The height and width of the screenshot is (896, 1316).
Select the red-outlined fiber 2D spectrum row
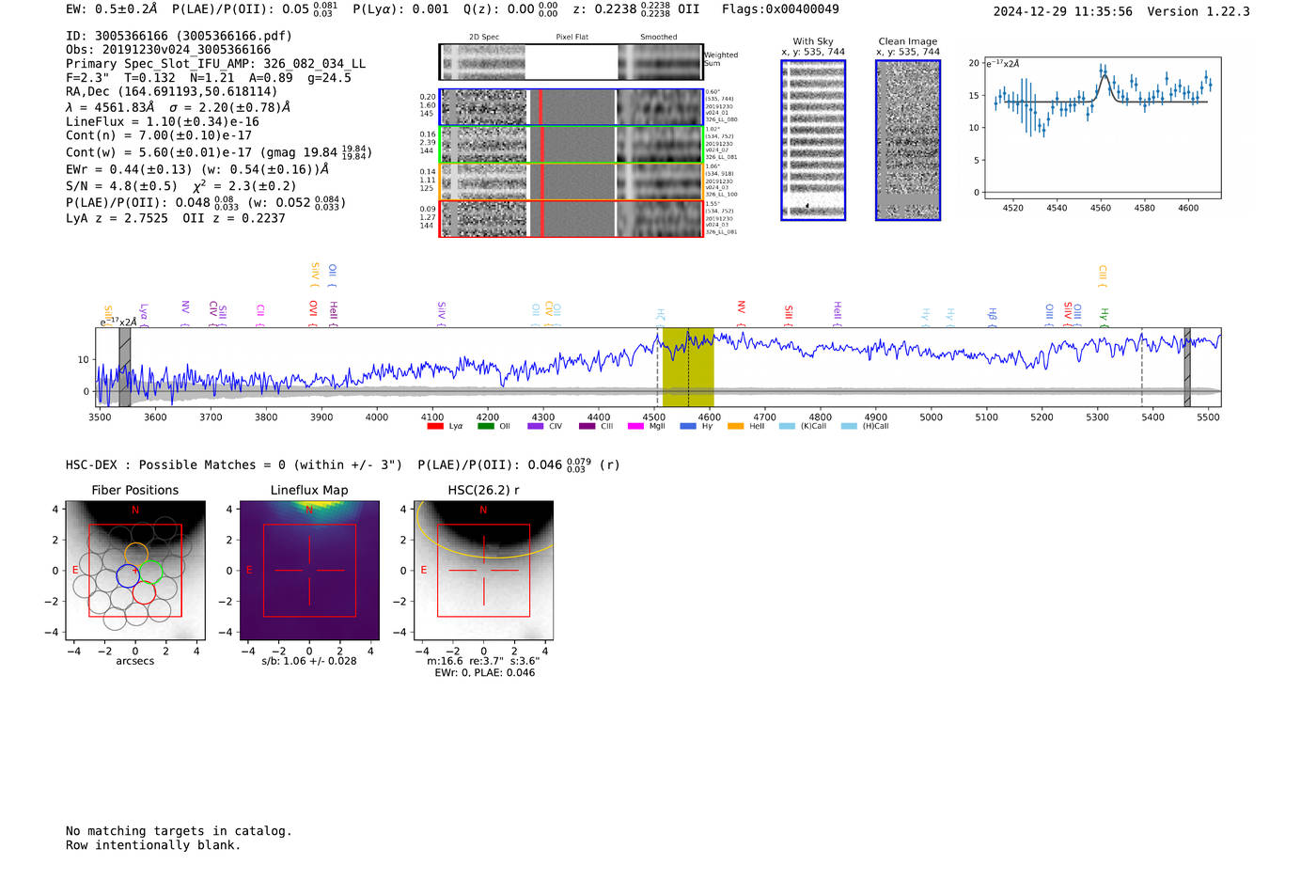click(571, 218)
